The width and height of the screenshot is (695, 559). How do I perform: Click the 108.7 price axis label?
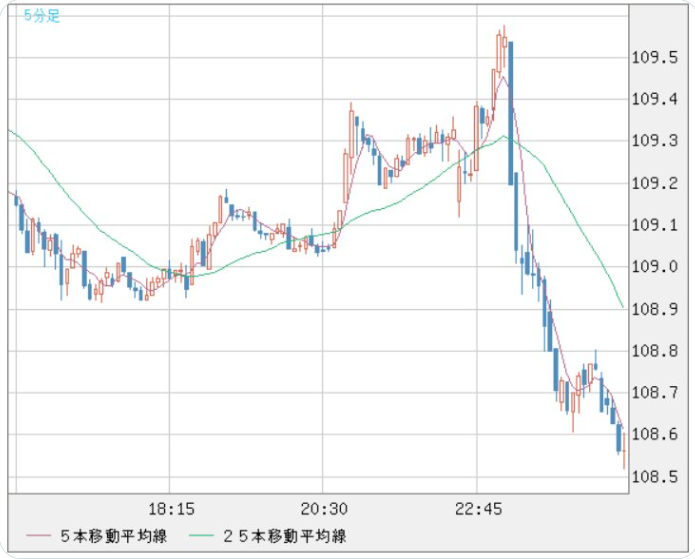coord(657,393)
